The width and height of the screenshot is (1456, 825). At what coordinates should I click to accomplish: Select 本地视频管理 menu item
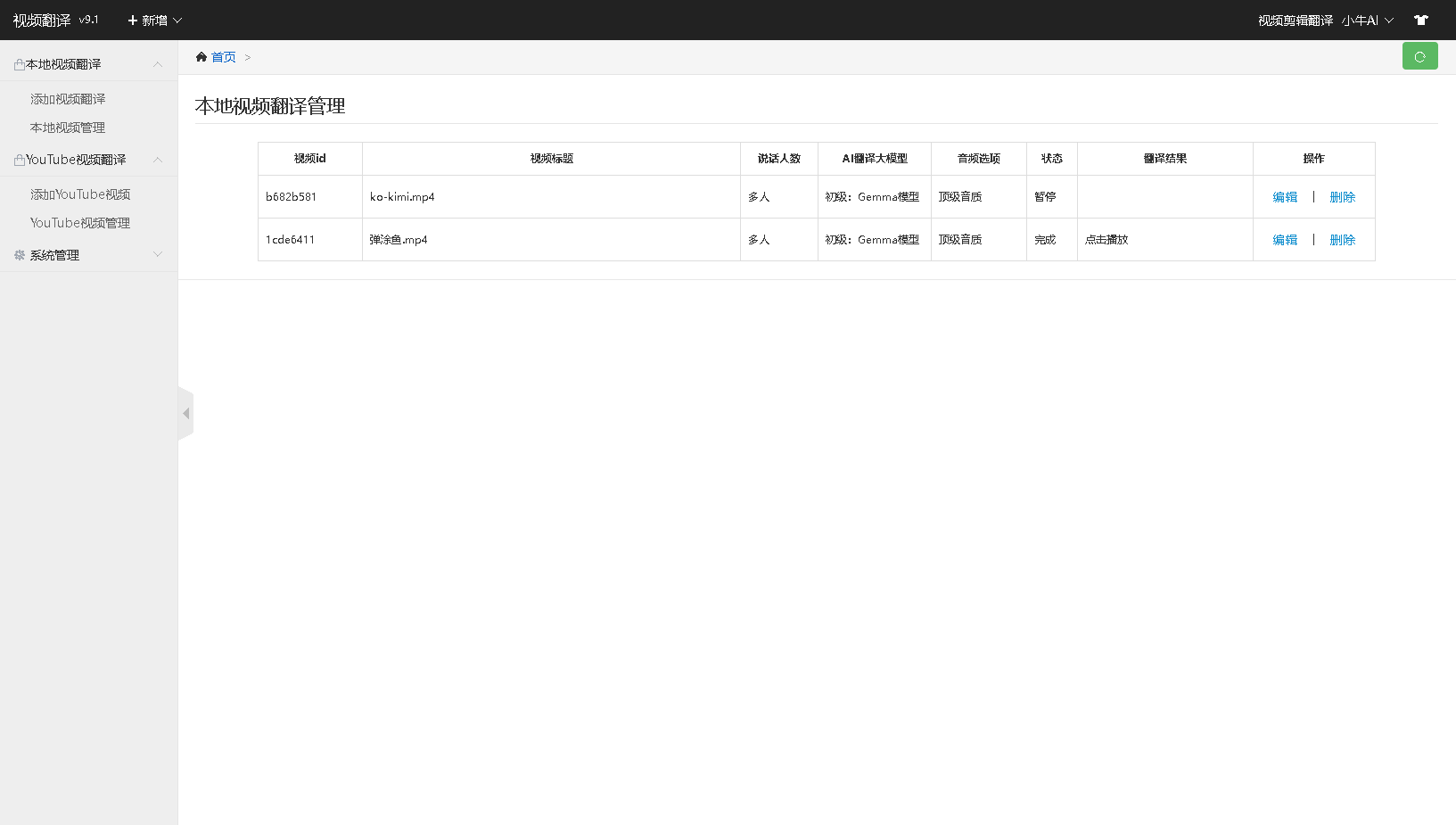(x=68, y=128)
